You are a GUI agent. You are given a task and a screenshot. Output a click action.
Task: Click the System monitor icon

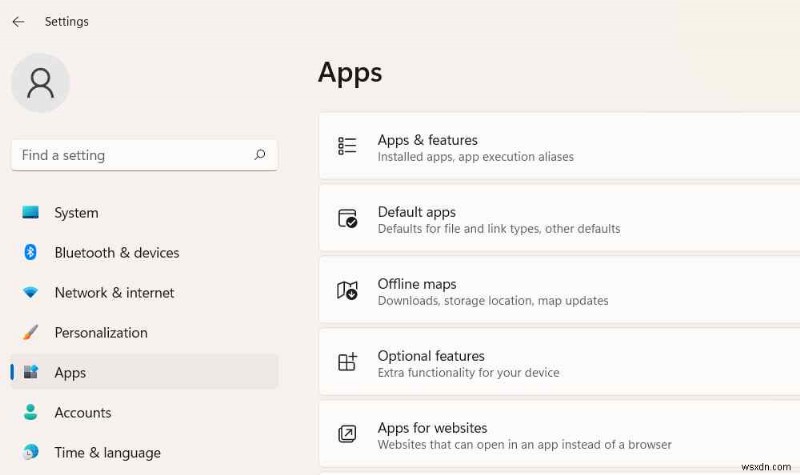click(31, 213)
